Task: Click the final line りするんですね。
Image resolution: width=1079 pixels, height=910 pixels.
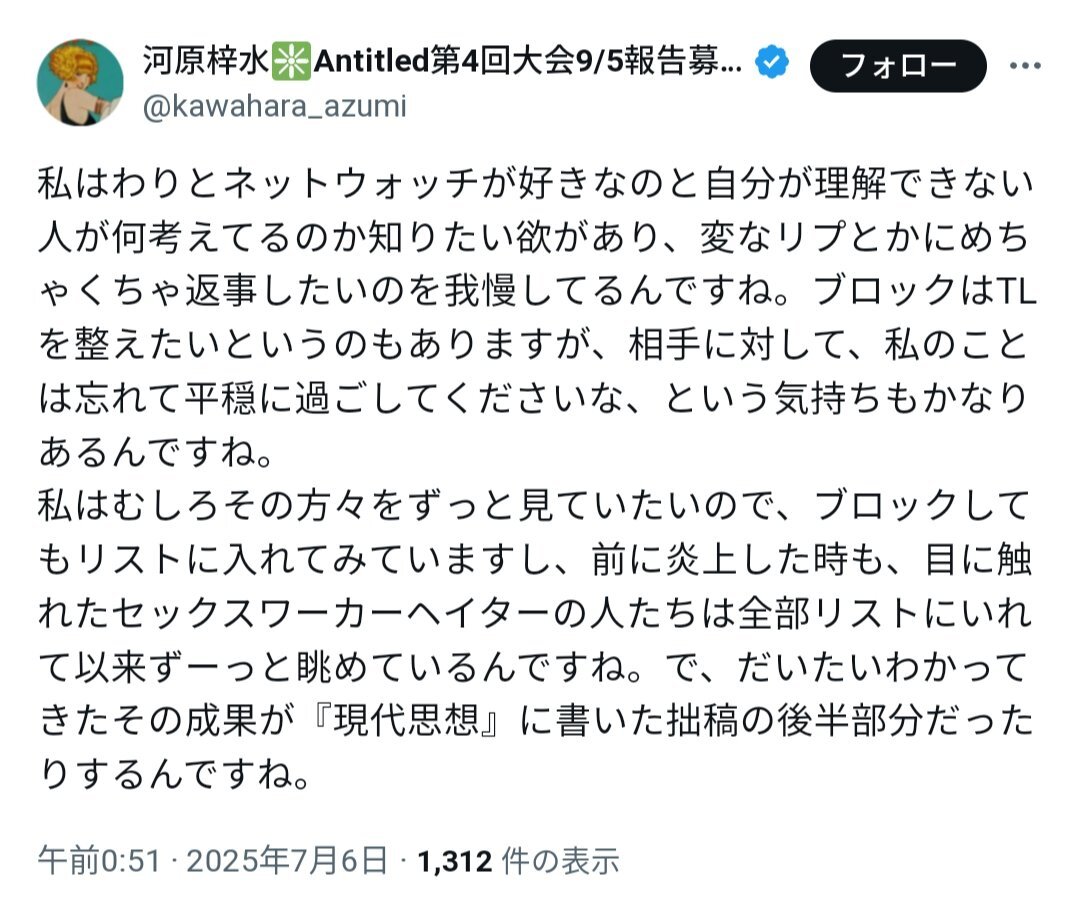Action: tap(175, 775)
